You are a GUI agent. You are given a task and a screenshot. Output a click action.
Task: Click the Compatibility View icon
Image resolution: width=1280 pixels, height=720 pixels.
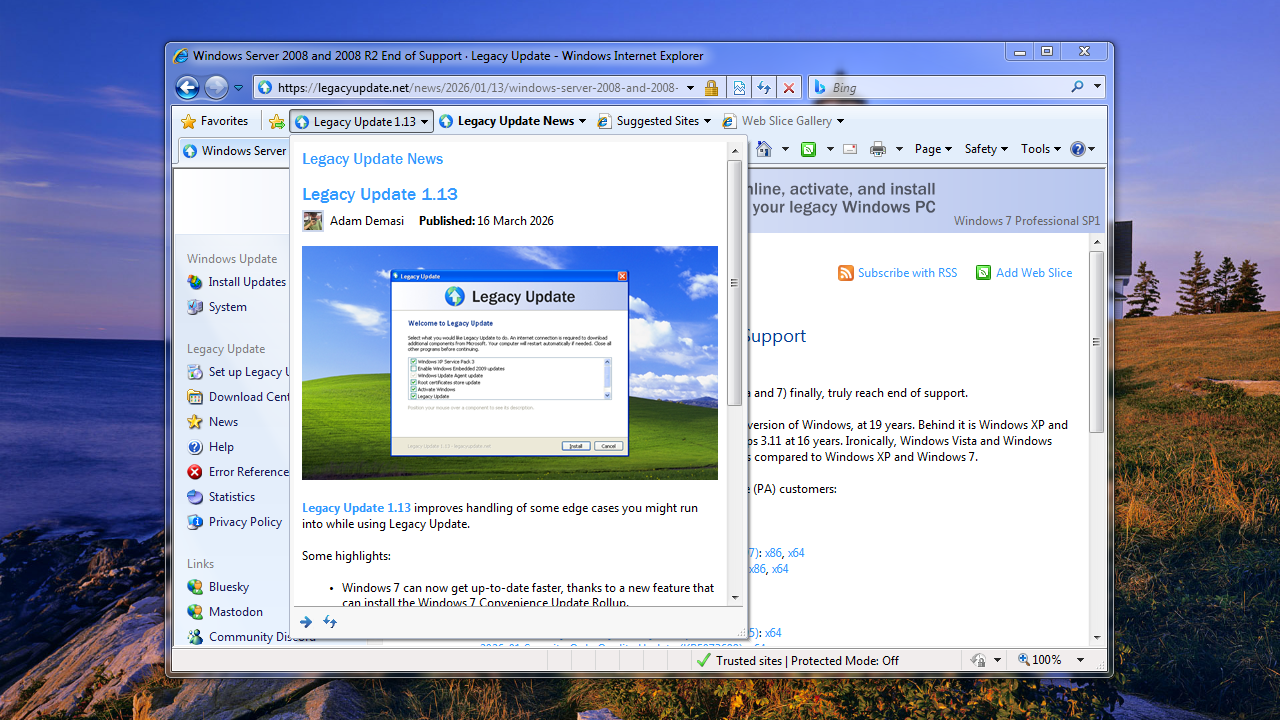coord(739,88)
